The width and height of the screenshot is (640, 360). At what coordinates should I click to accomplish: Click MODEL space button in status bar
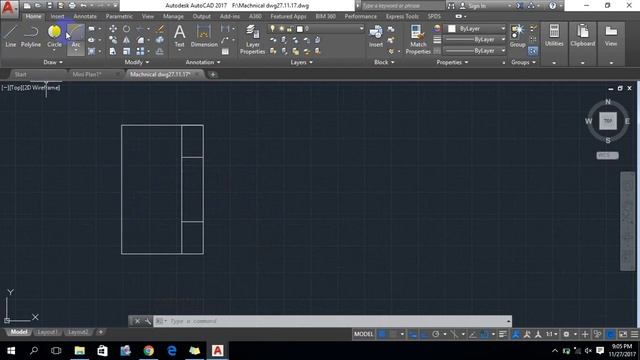pyautogui.click(x=363, y=334)
